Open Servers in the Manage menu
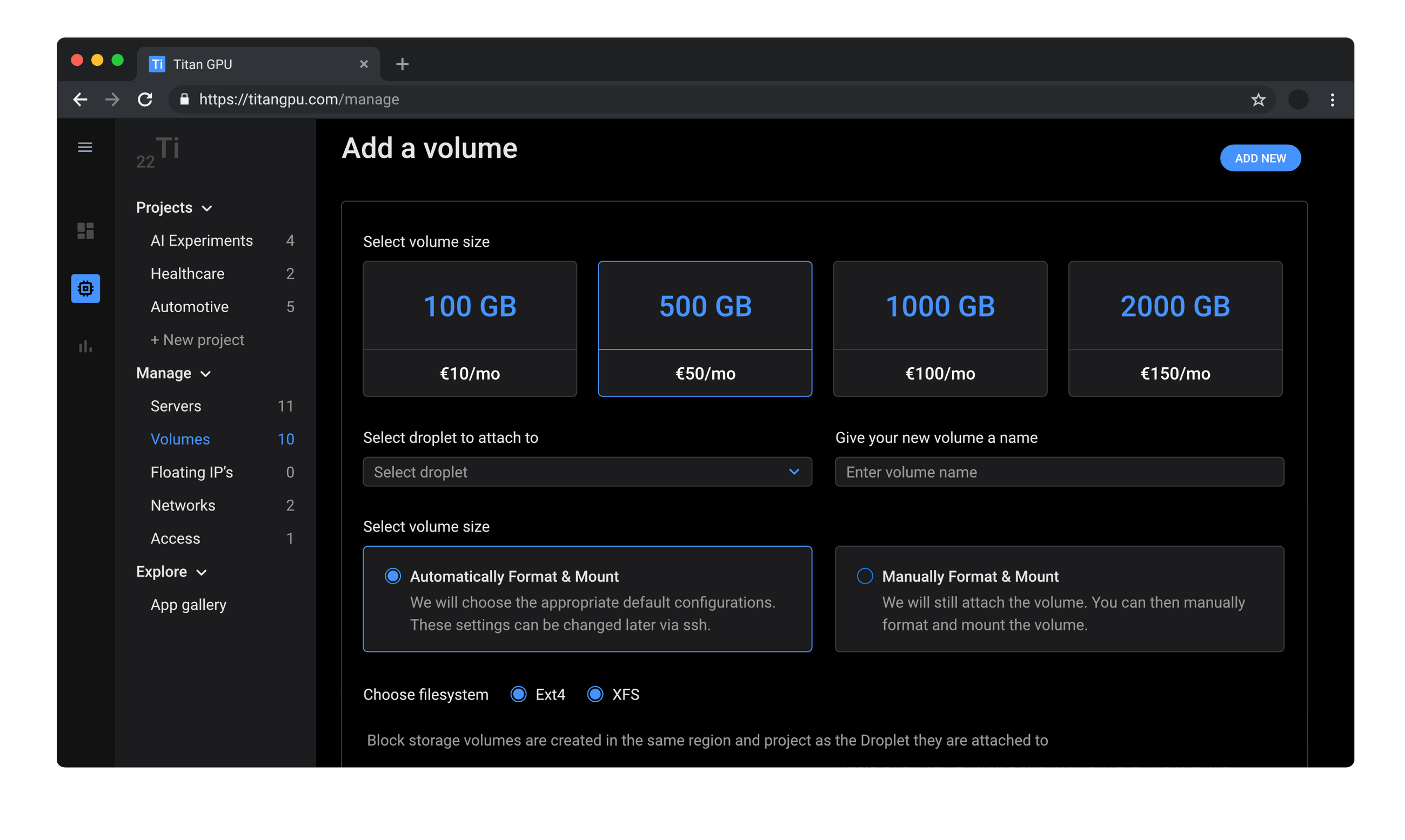Viewport: 1405px width, 840px height. click(176, 406)
